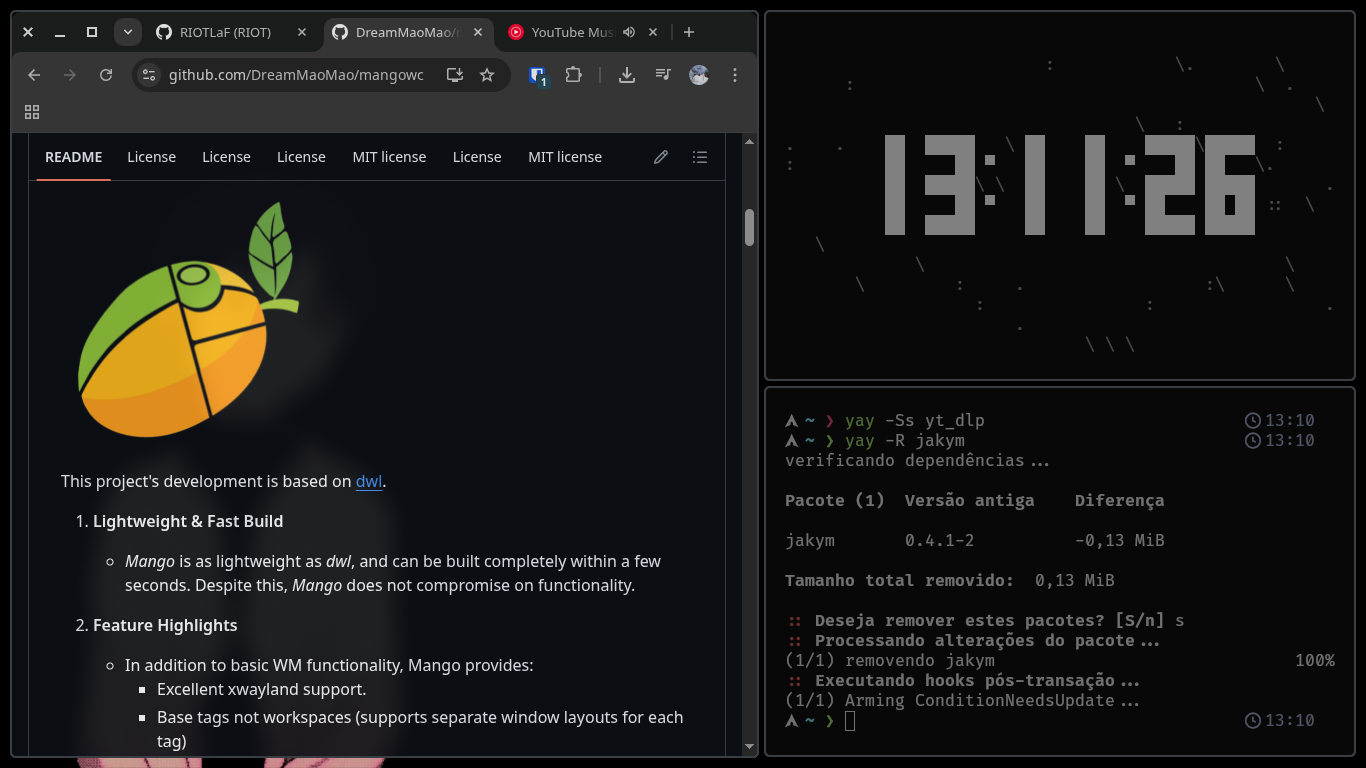Reload the GitHub page

coord(106,75)
